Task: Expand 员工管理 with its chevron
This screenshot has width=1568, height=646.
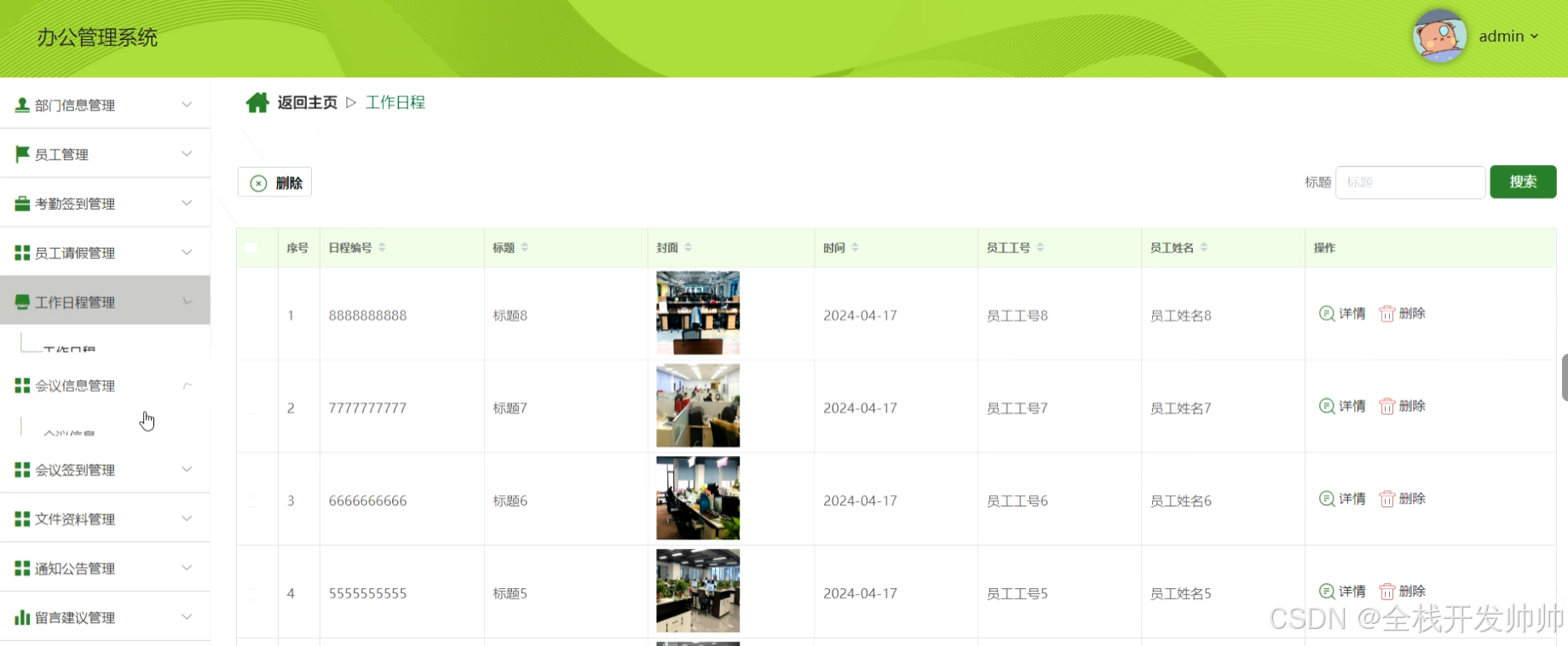Action: tap(187, 153)
